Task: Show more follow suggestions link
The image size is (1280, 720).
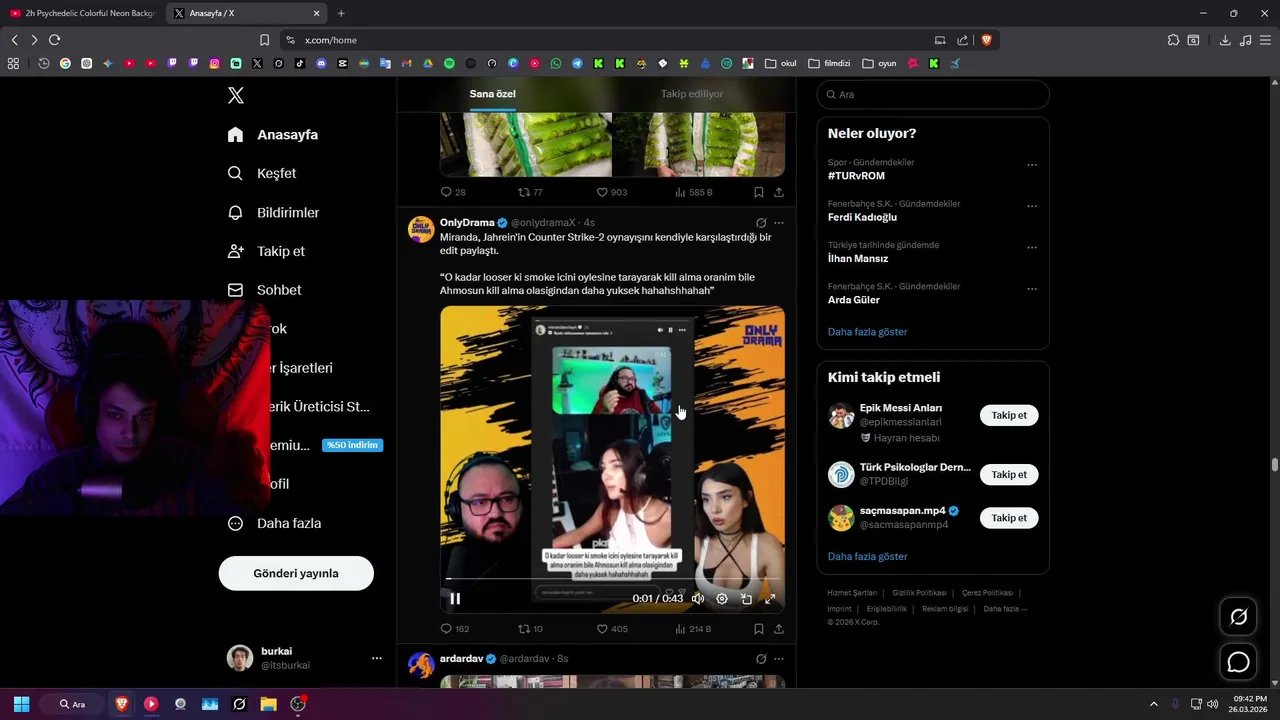Action: [x=867, y=556]
